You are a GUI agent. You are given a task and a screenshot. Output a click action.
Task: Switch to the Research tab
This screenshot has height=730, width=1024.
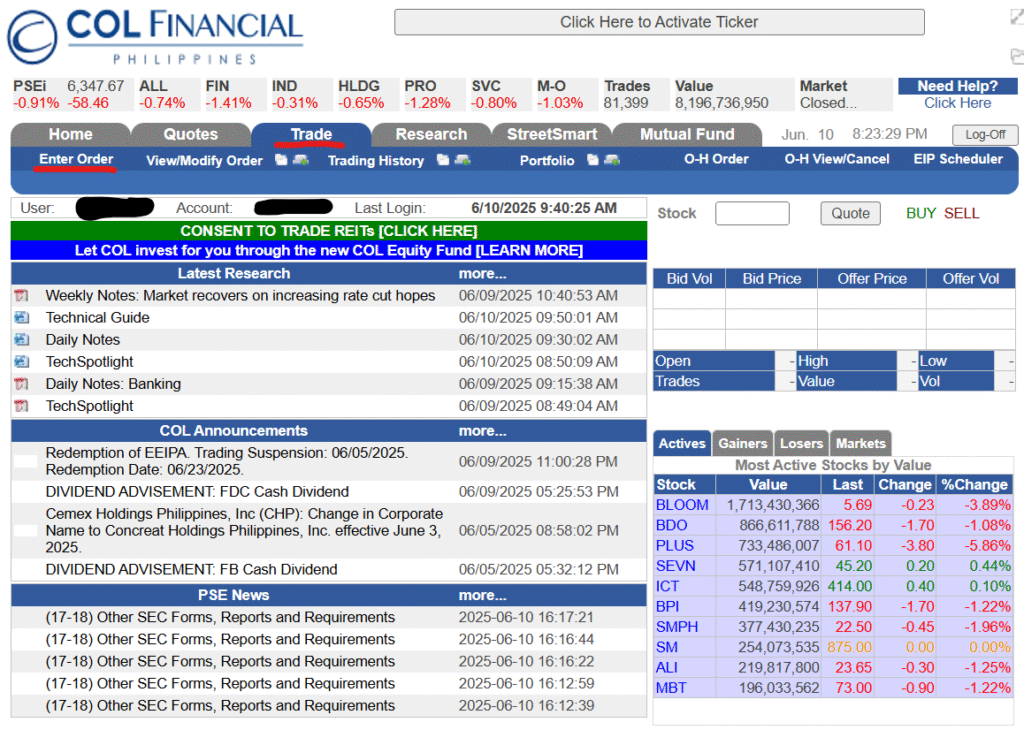[431, 135]
